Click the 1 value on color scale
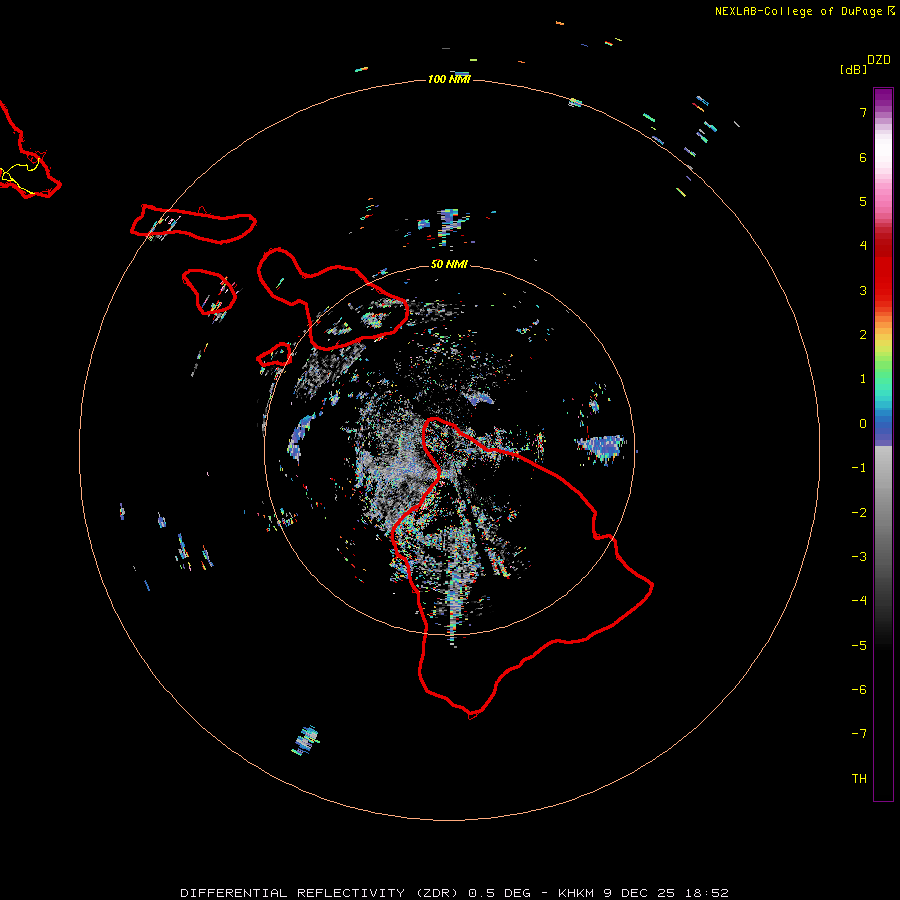The image size is (900, 900). [x=863, y=379]
